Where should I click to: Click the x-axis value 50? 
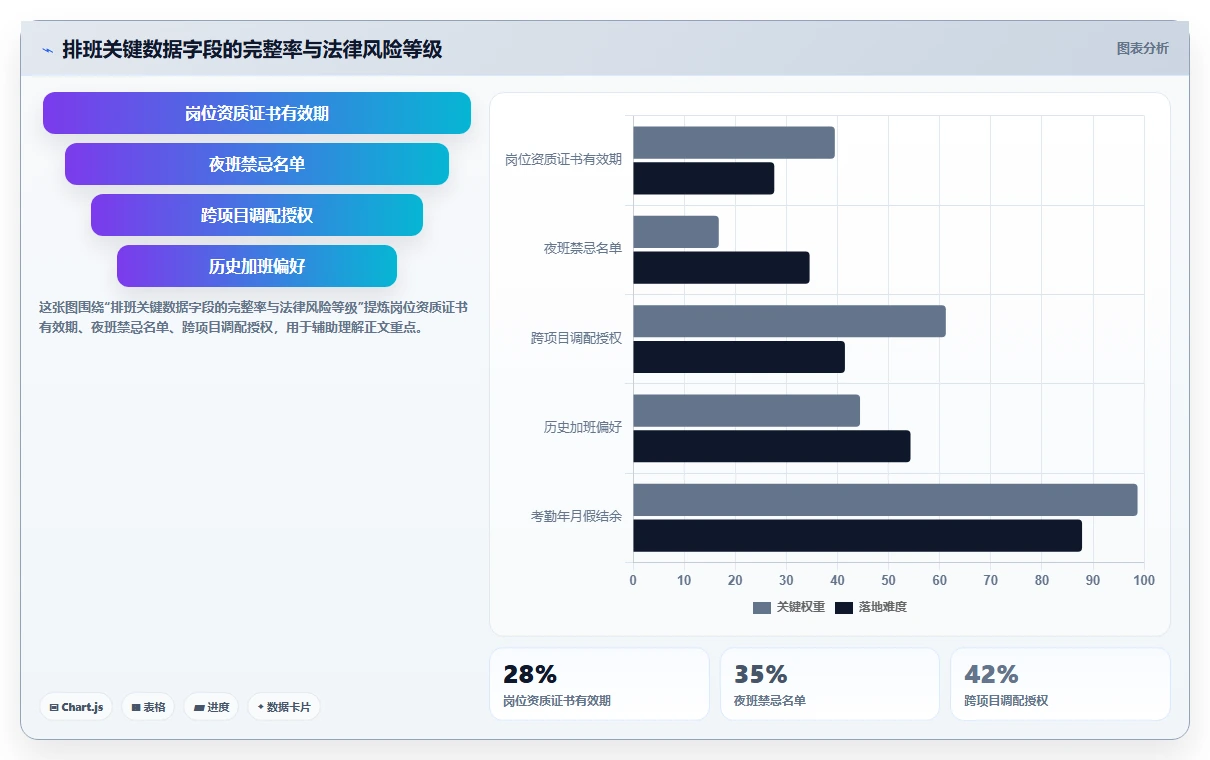tap(888, 580)
